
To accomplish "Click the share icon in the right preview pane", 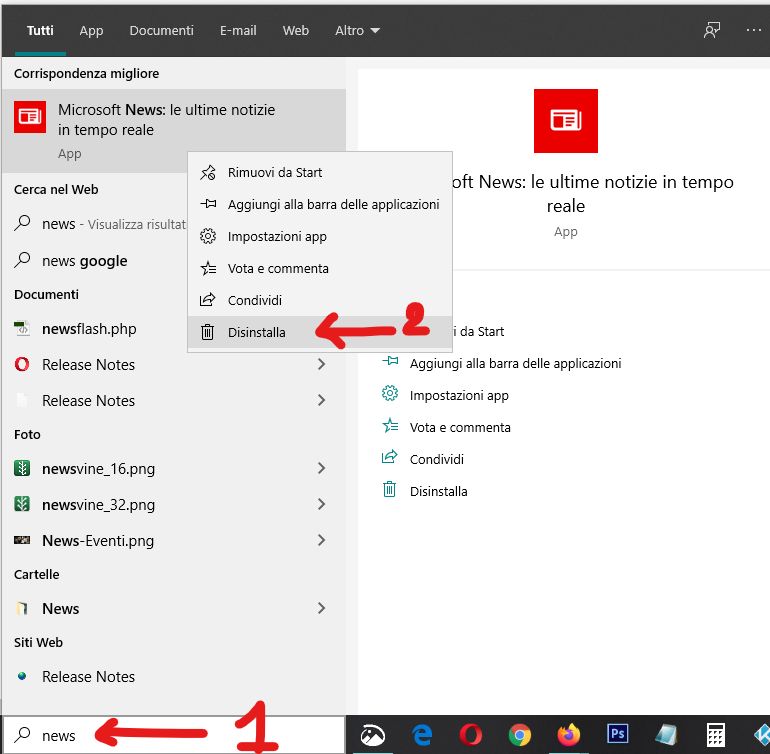I will 389,457.
